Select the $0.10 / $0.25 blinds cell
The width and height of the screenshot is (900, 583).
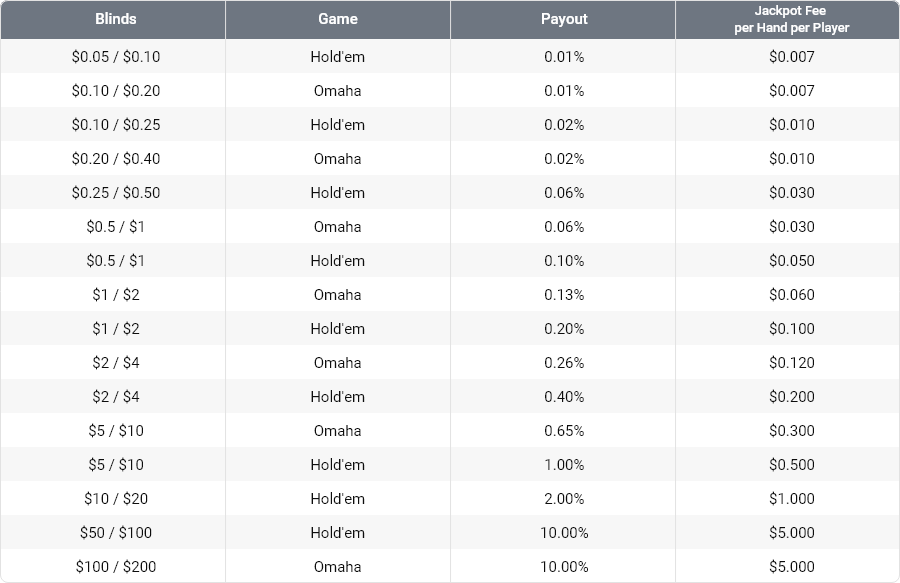coord(116,125)
